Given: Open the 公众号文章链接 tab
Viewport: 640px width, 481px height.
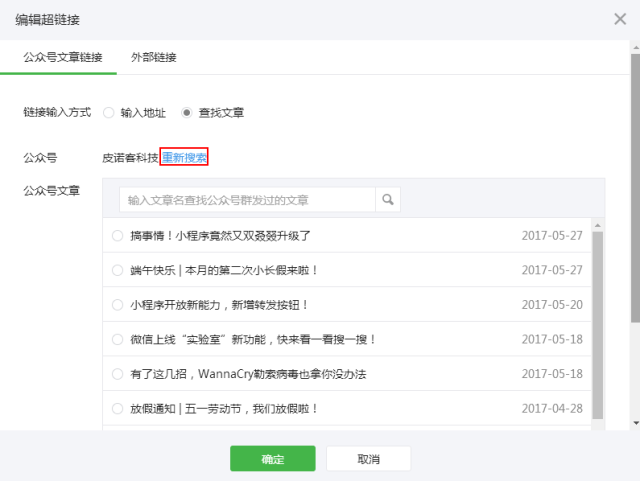Looking at the screenshot, I should tap(63, 58).
